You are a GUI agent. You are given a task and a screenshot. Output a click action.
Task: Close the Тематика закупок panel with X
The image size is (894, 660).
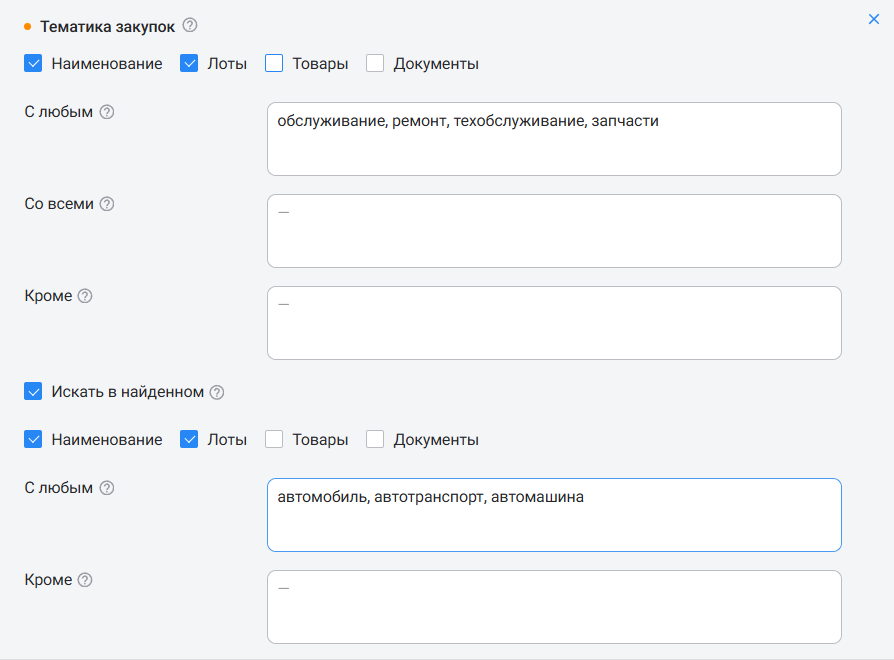click(874, 19)
